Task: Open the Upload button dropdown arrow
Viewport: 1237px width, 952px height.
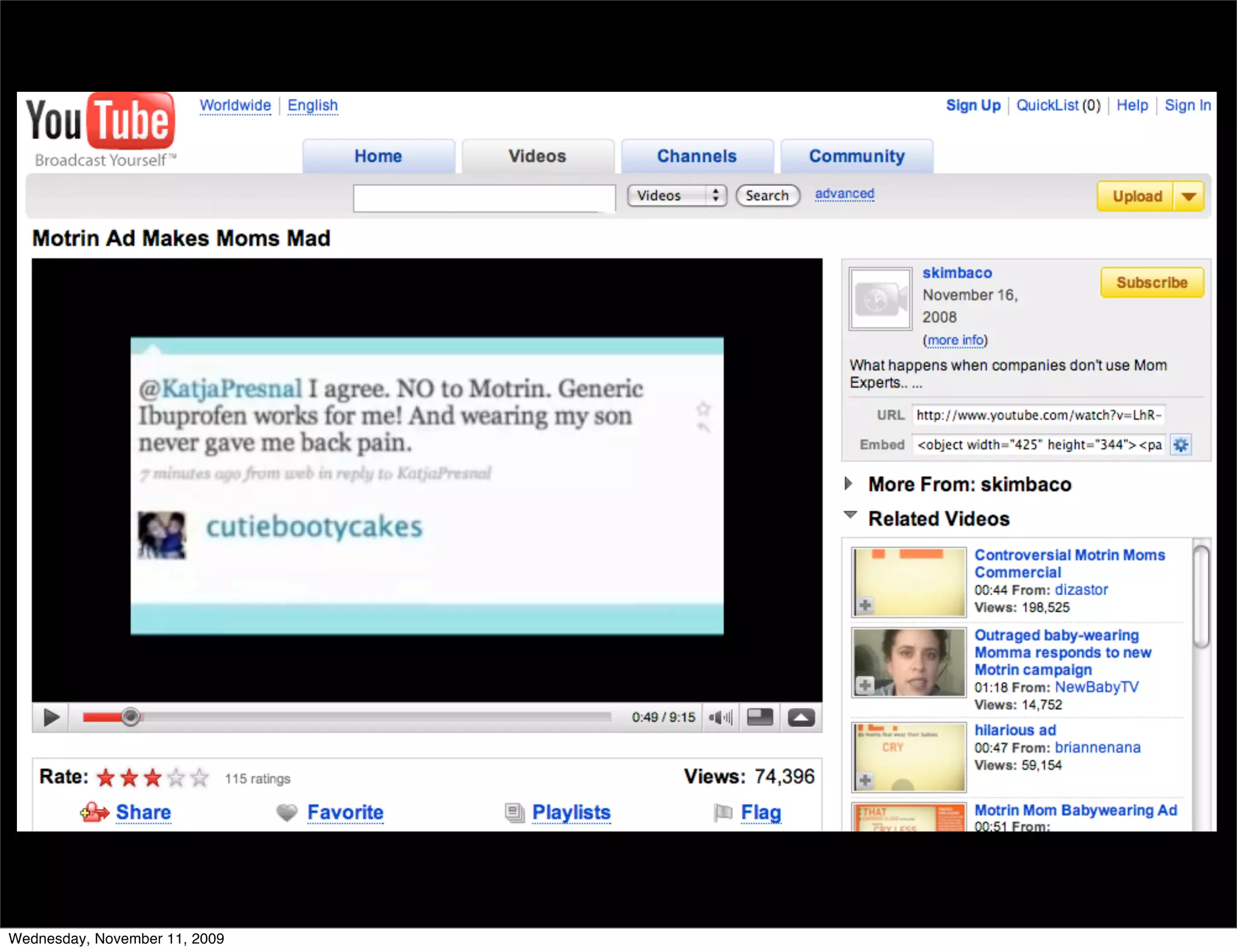Action: 1188,196
